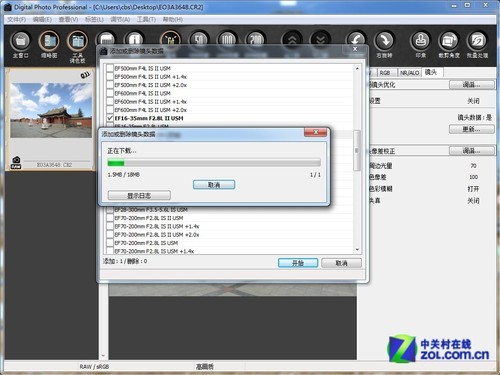Screen dimensions: 500x375
Task: Click the RAW camera icon under thumbnail
Action: tap(16, 163)
